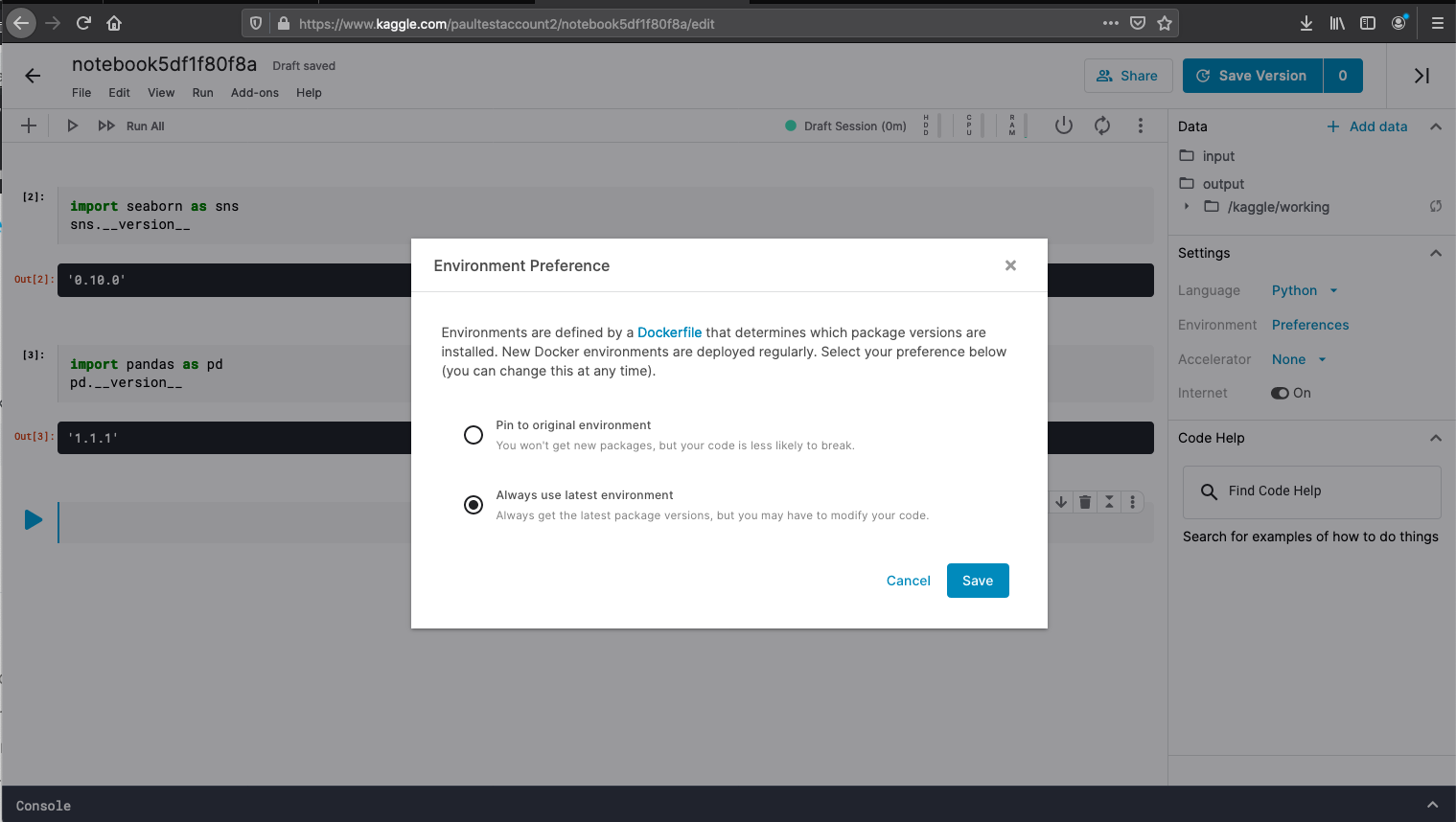Image resolution: width=1456 pixels, height=822 pixels.
Task: Open the three-dot session options menu
Action: 1140,126
